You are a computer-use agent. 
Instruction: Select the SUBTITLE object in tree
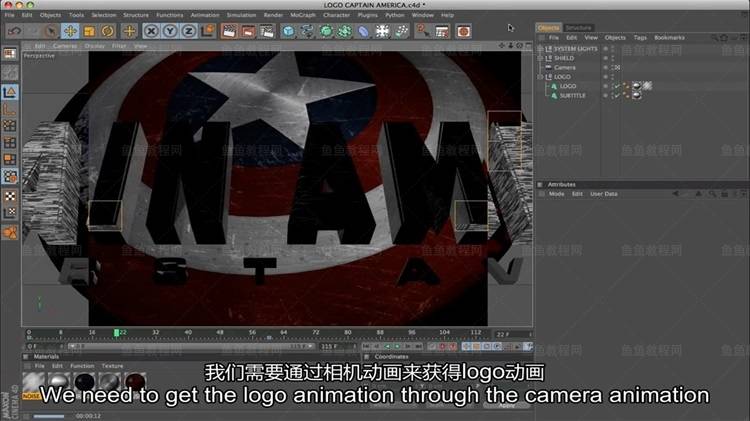[x=574, y=95]
